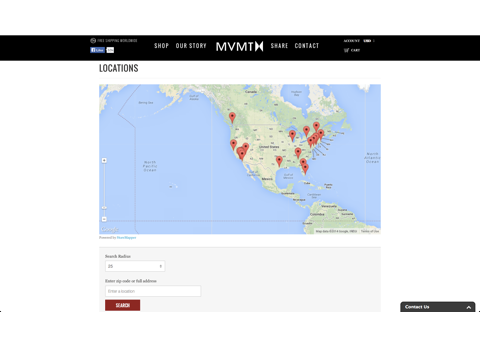Open the Share menu item
Screen dimensions: 480x360
(279, 46)
